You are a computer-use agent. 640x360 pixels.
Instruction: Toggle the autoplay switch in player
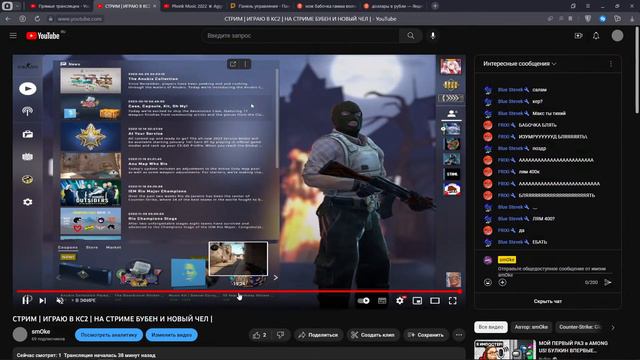363,301
